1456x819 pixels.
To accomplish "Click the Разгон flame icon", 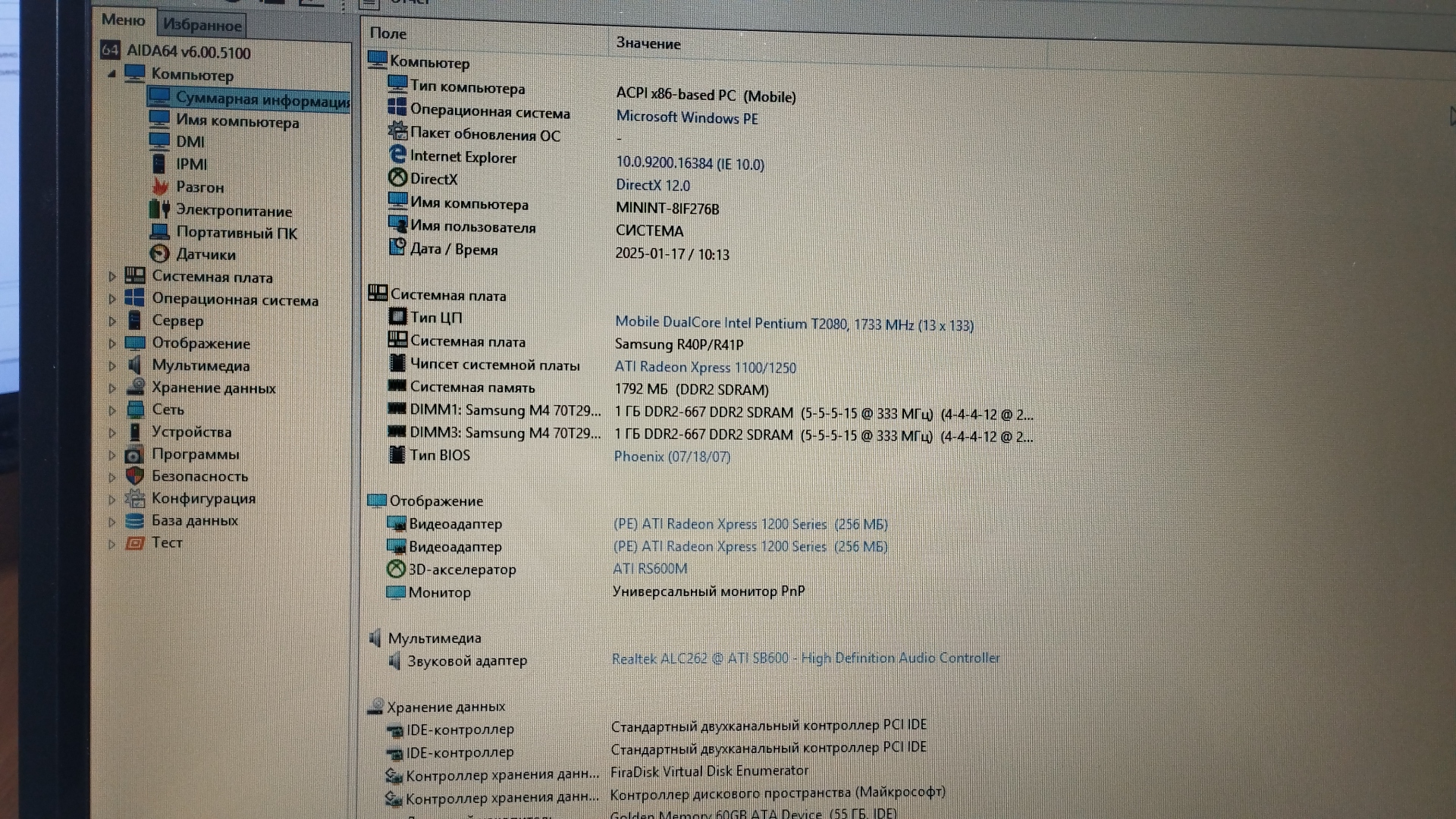I will point(159,186).
